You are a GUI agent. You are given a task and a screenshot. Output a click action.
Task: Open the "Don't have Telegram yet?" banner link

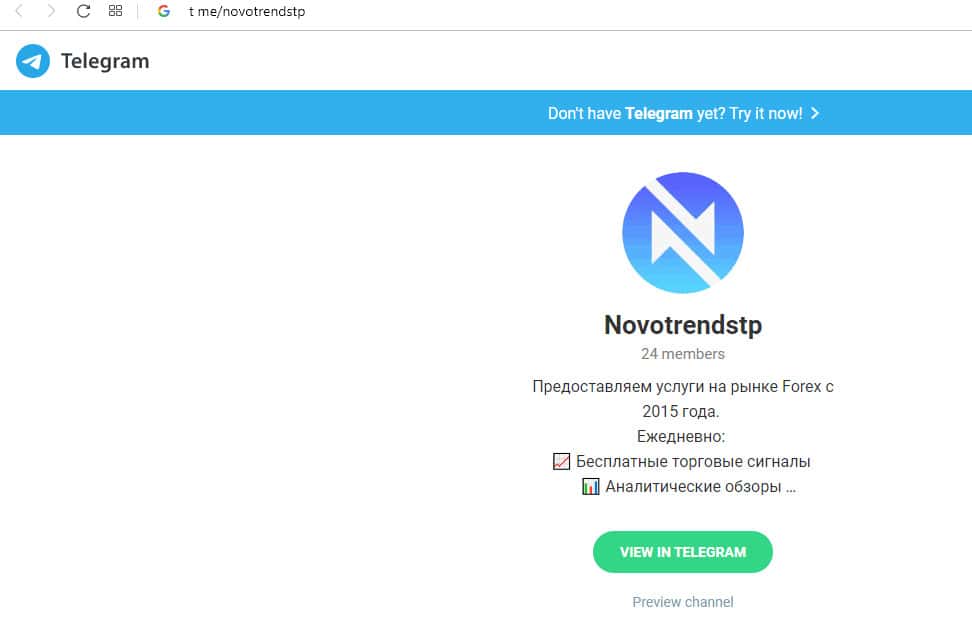click(683, 113)
